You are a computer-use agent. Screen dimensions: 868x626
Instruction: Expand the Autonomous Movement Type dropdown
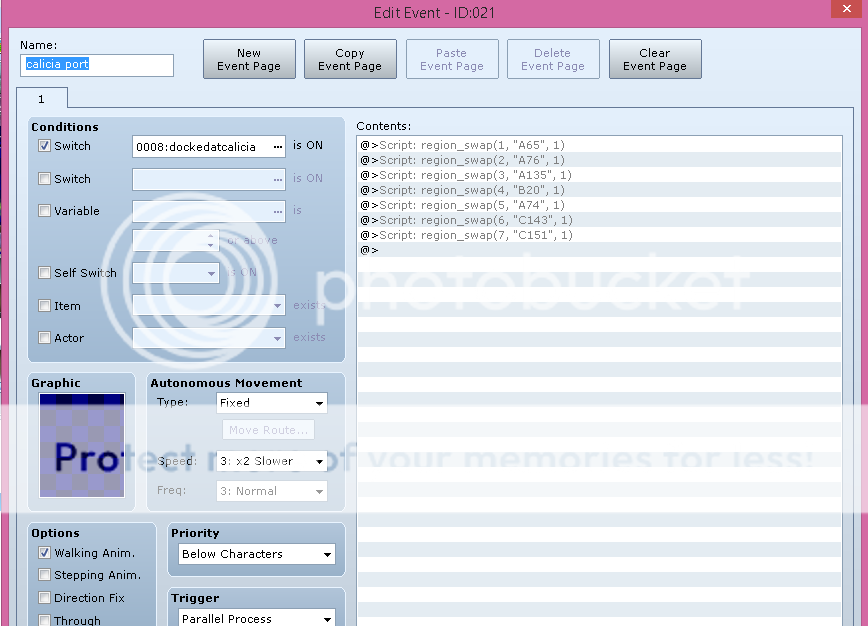click(272, 403)
